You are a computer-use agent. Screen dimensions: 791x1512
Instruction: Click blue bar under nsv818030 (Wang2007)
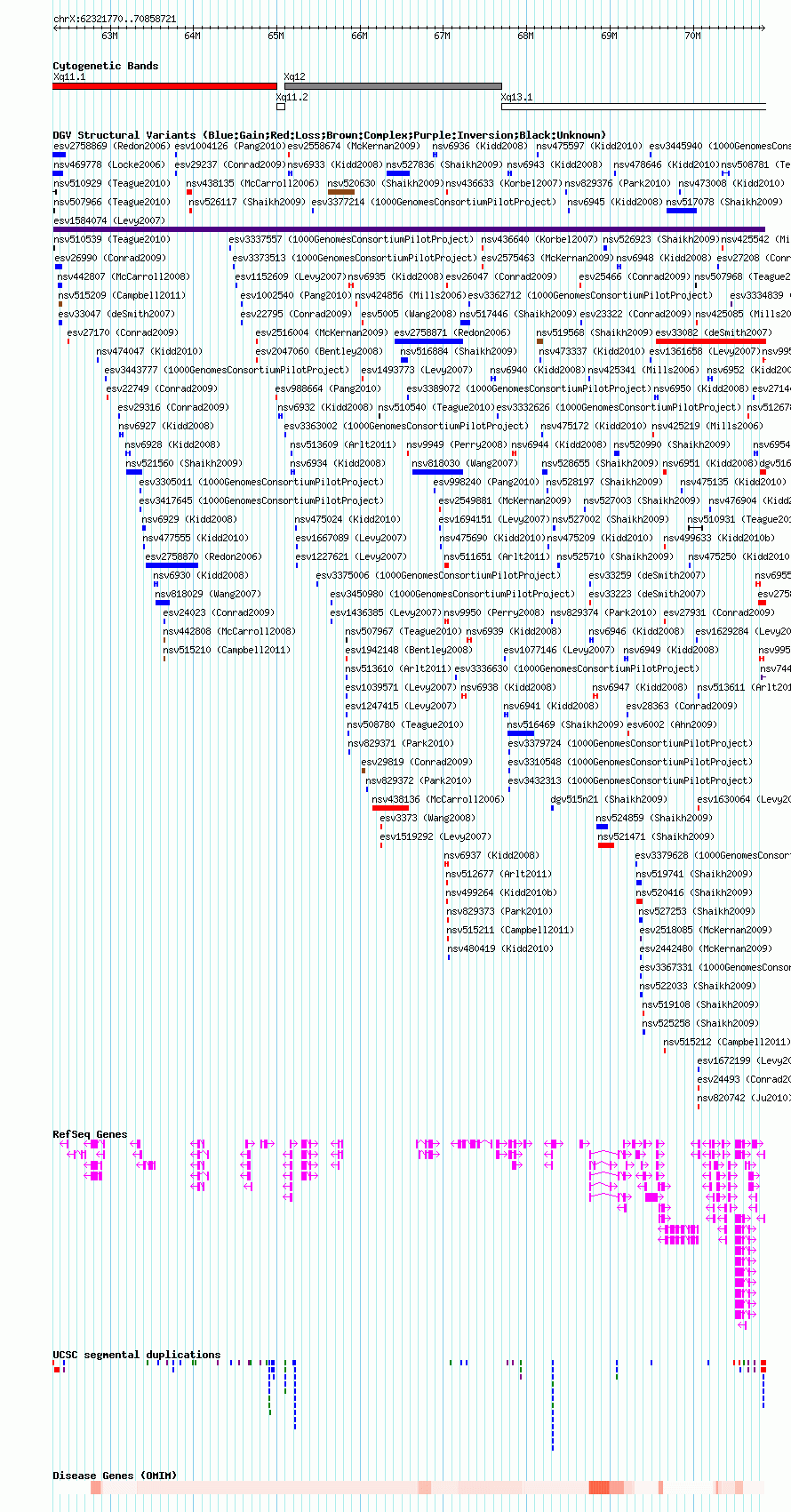[437, 472]
